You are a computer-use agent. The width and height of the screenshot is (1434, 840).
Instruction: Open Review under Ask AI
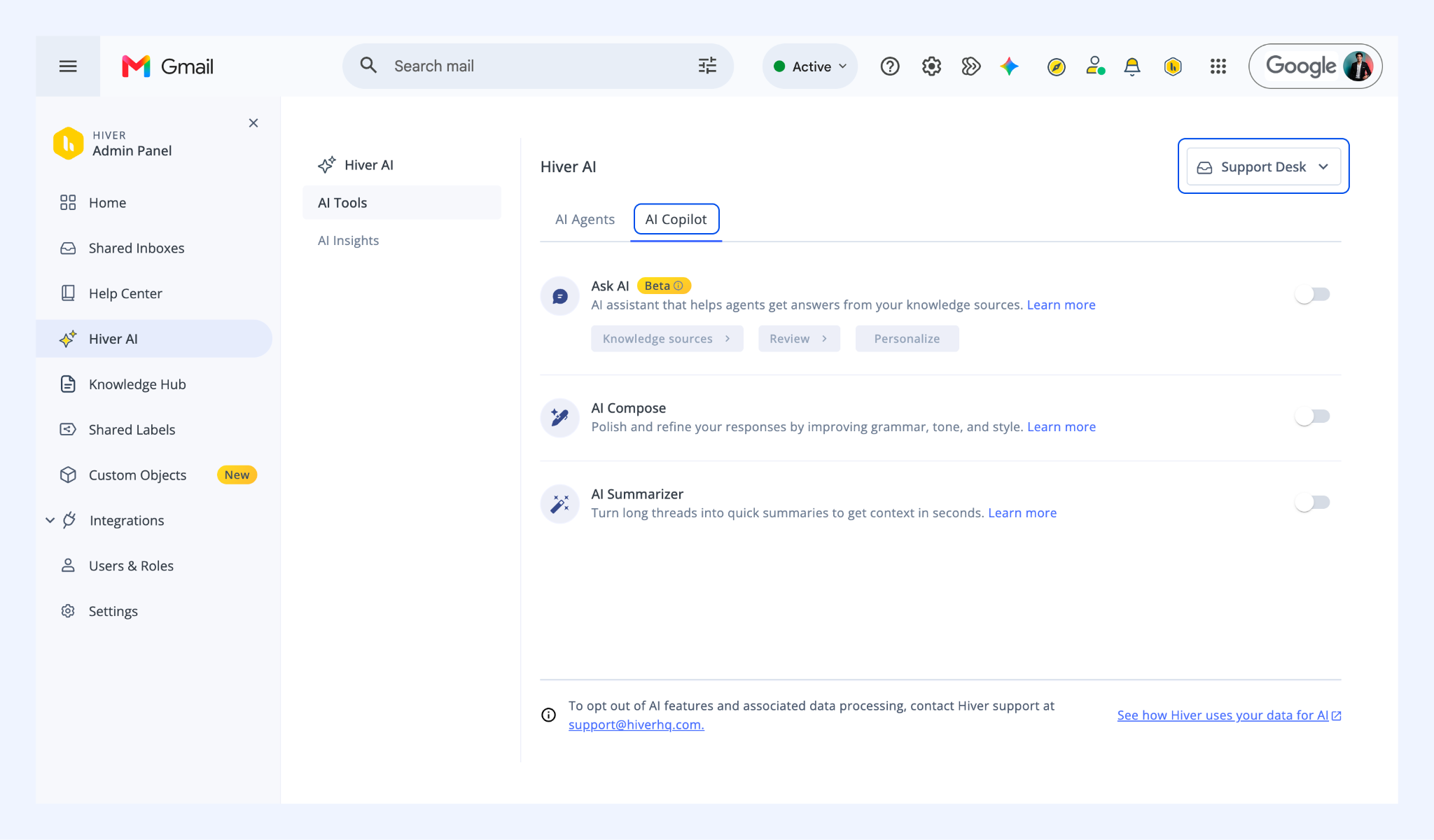point(799,339)
